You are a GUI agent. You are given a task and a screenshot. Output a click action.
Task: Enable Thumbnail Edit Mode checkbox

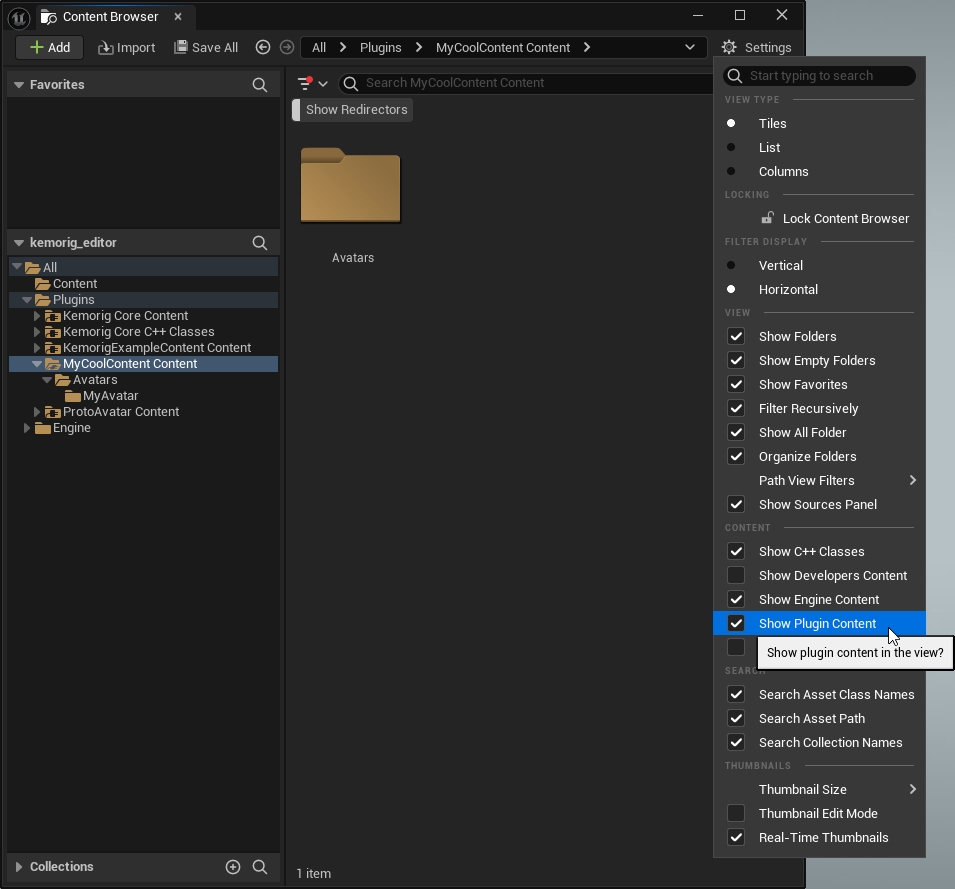(736, 814)
